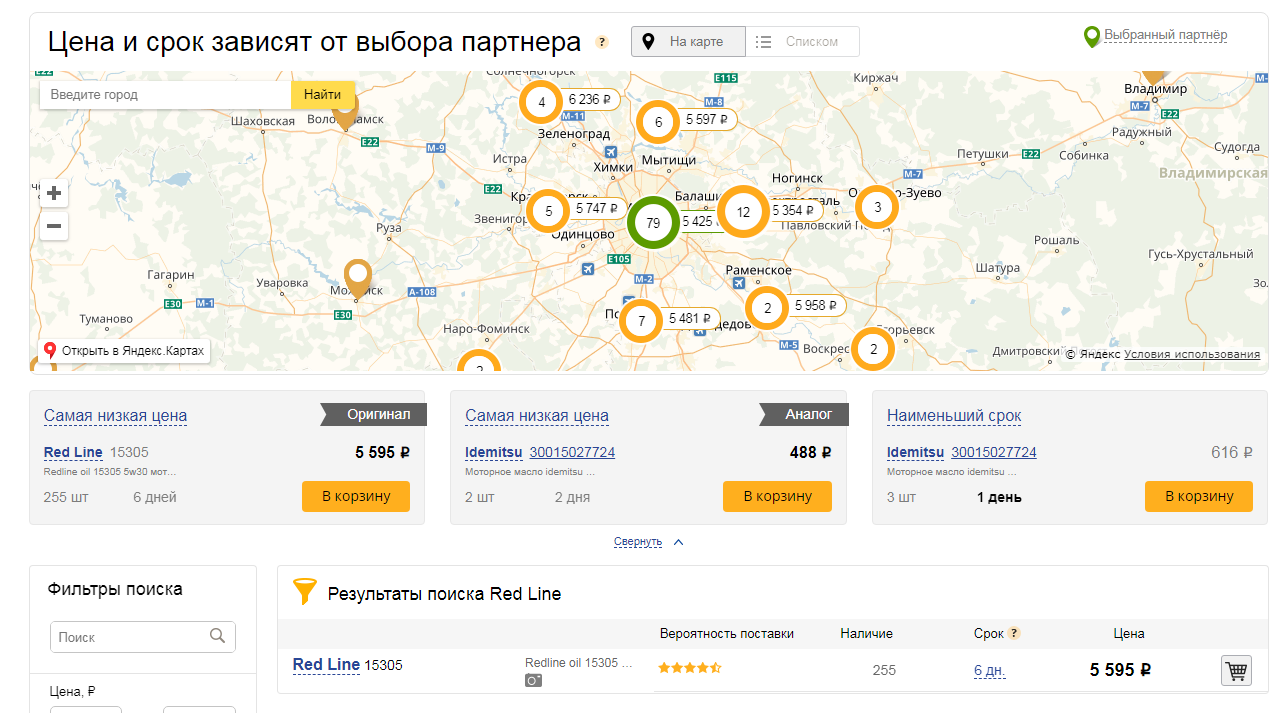Select the 12 partners cluster on map
Image resolution: width=1285 pixels, height=713 pixels.
[744, 212]
